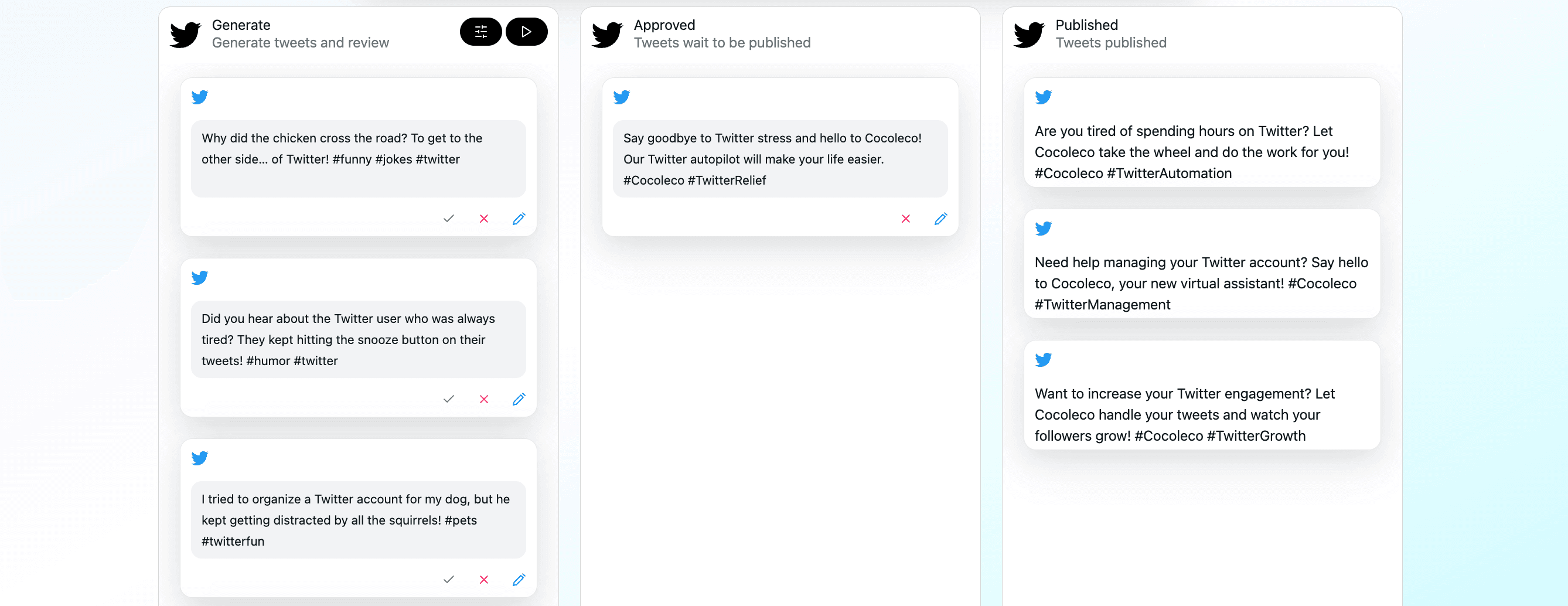Edit the approved Cocoleco autopilot tweet
This screenshot has height=606, width=1568.
click(940, 219)
